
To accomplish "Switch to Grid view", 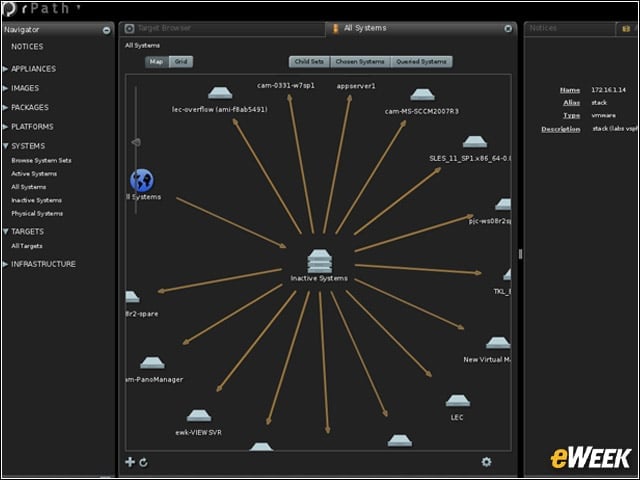I will tap(181, 62).
